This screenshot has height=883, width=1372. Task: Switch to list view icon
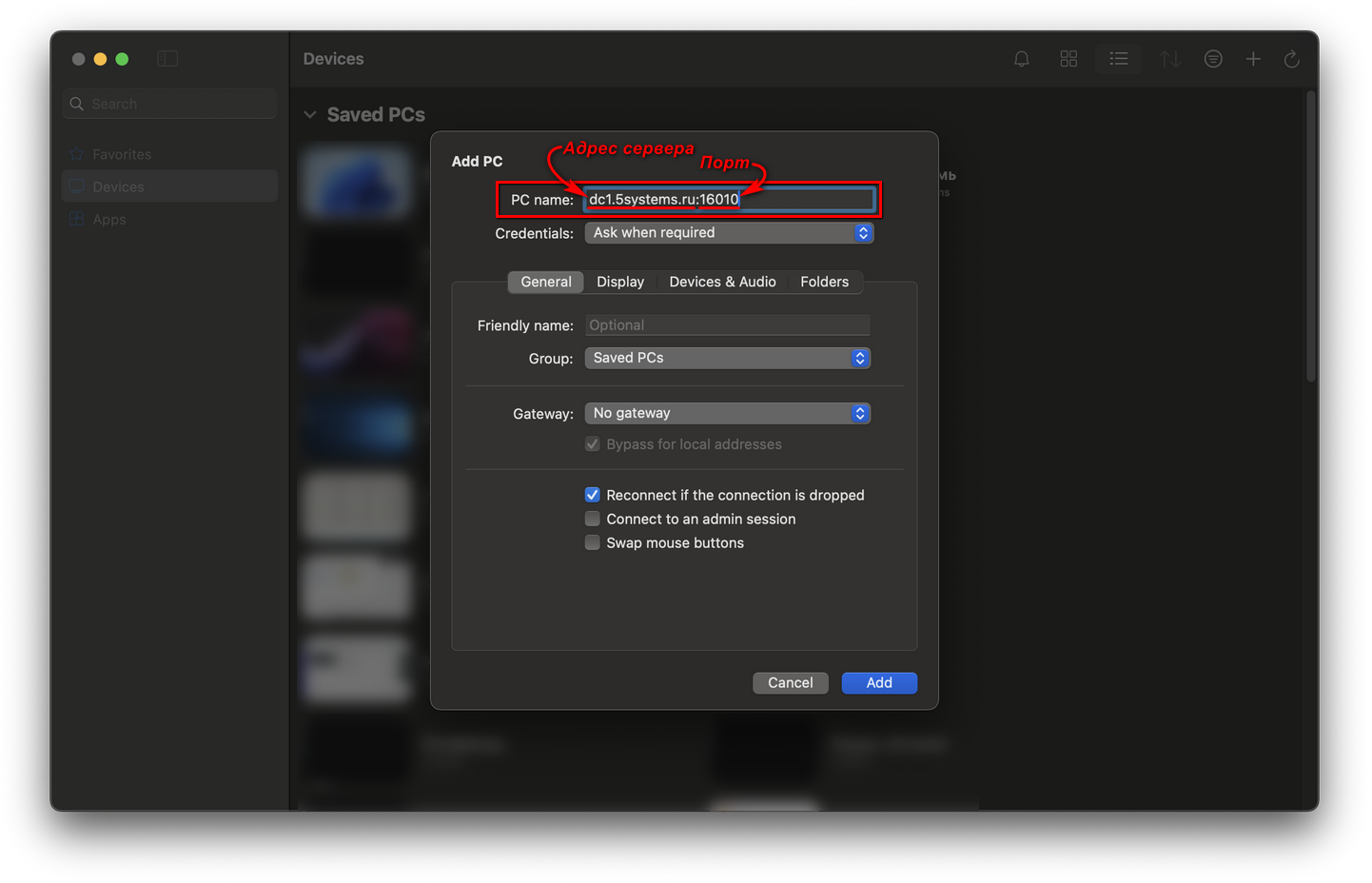(x=1118, y=59)
